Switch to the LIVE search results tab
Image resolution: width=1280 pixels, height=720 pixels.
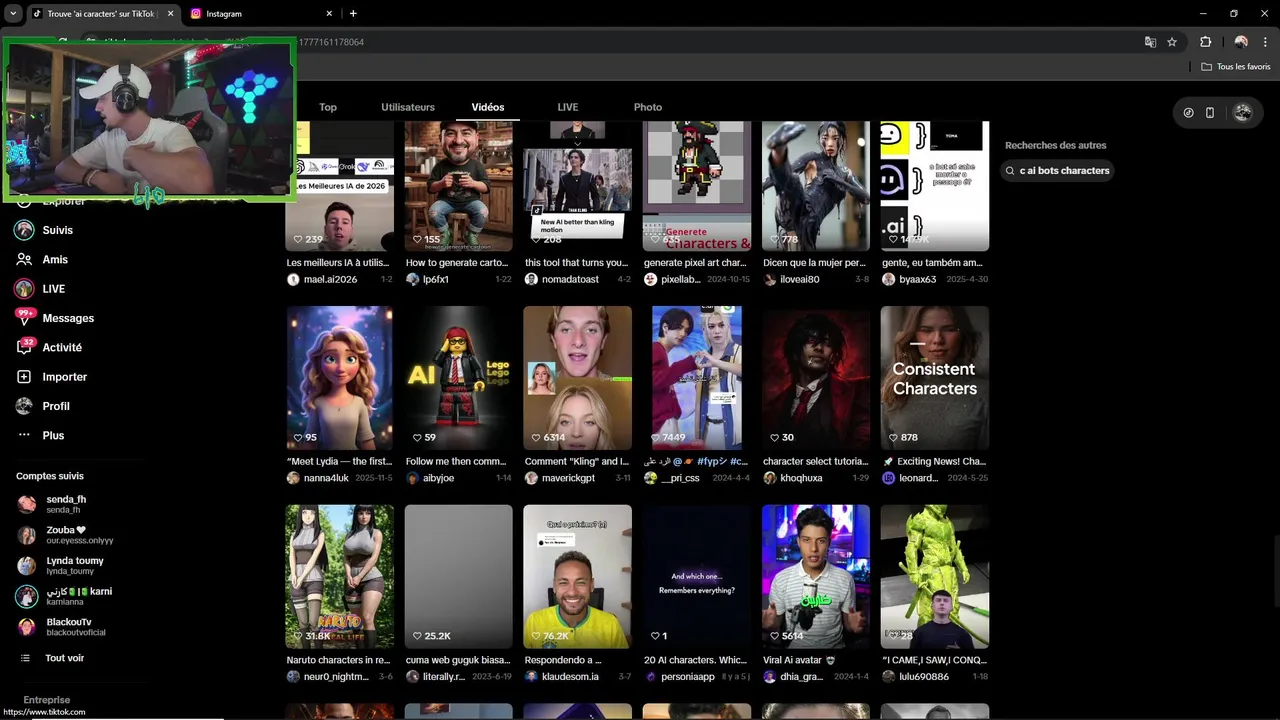pos(568,107)
